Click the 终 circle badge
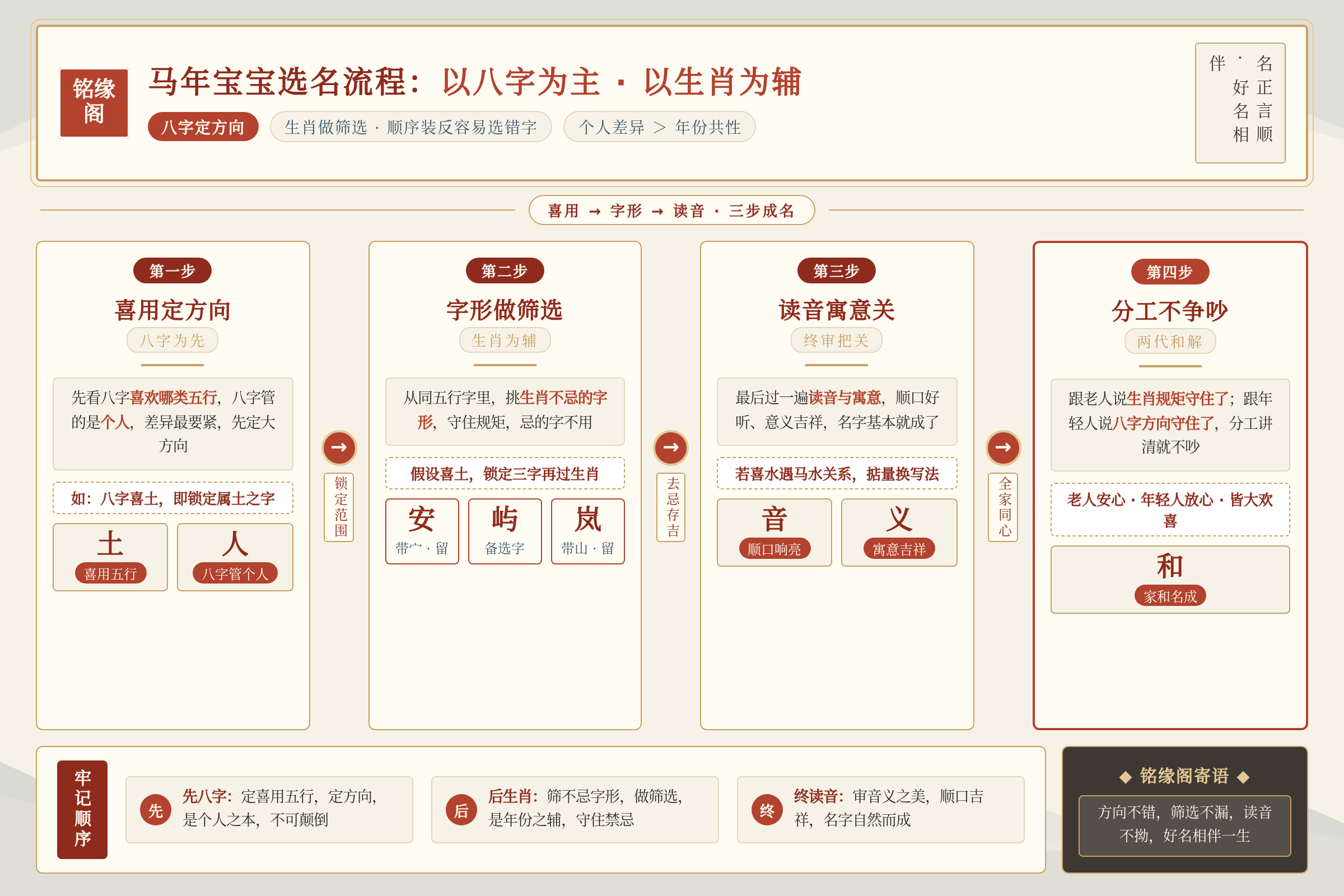1344x896 pixels. [x=767, y=810]
